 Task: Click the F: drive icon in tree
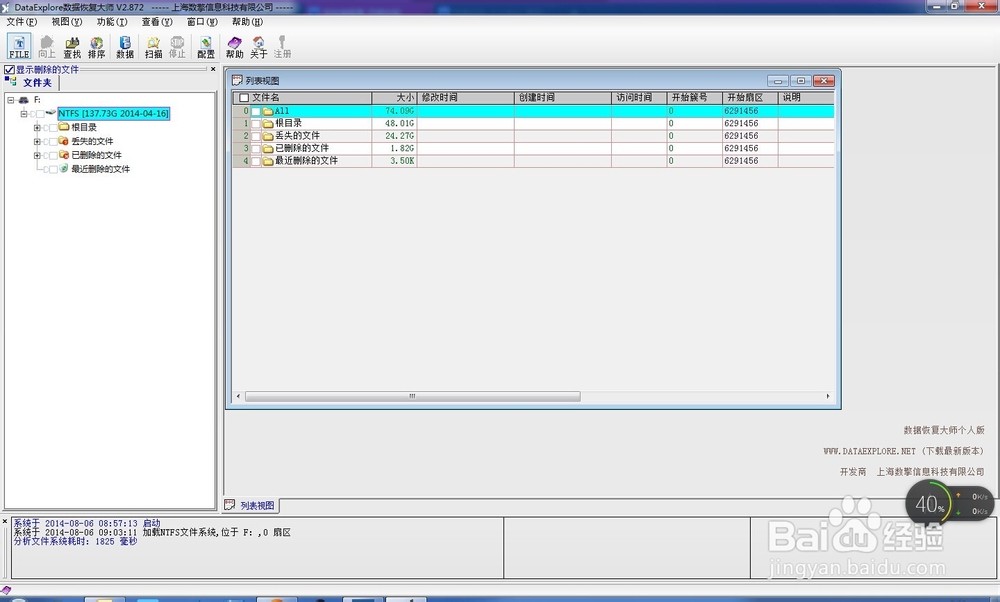(x=24, y=100)
